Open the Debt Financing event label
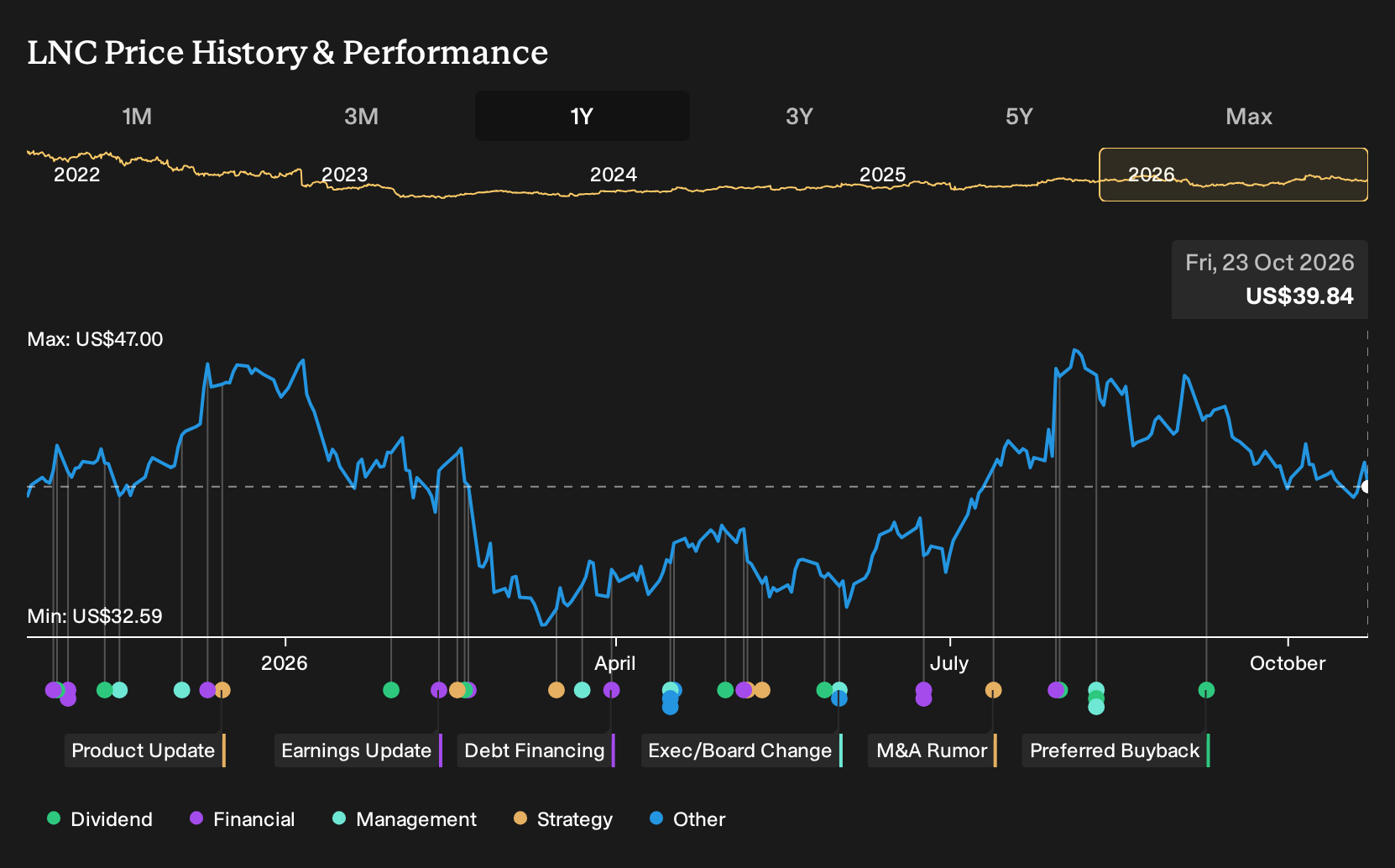Image resolution: width=1395 pixels, height=868 pixels. coord(536,750)
